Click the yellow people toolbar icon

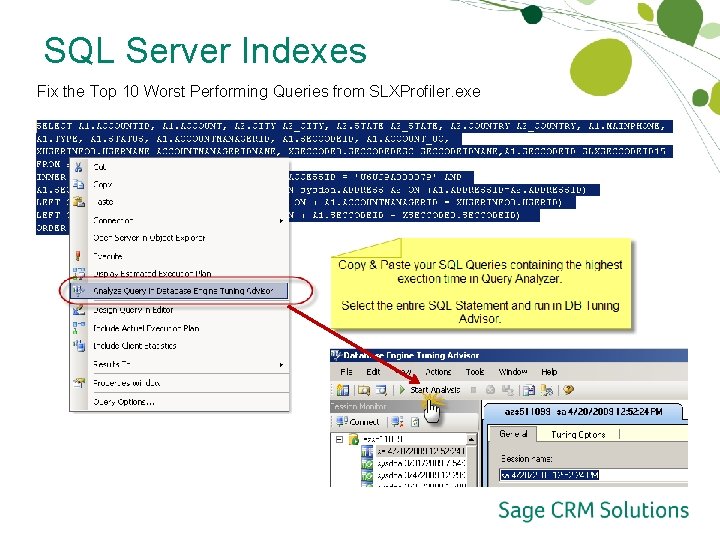coord(546,390)
